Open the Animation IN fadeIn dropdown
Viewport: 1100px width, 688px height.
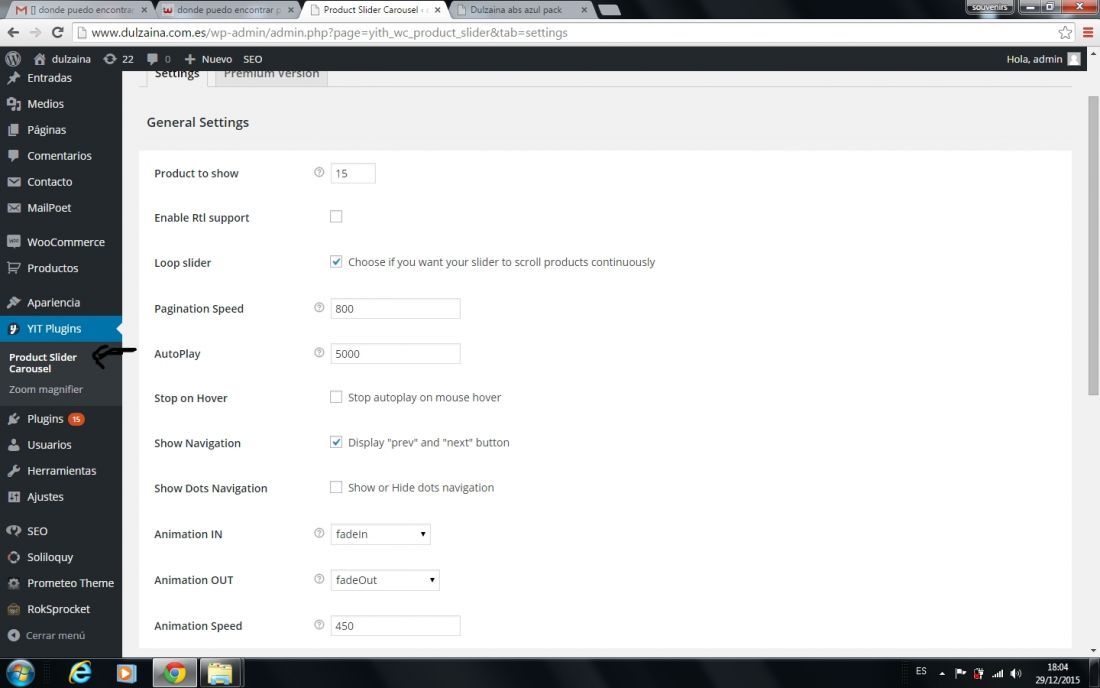(x=380, y=534)
